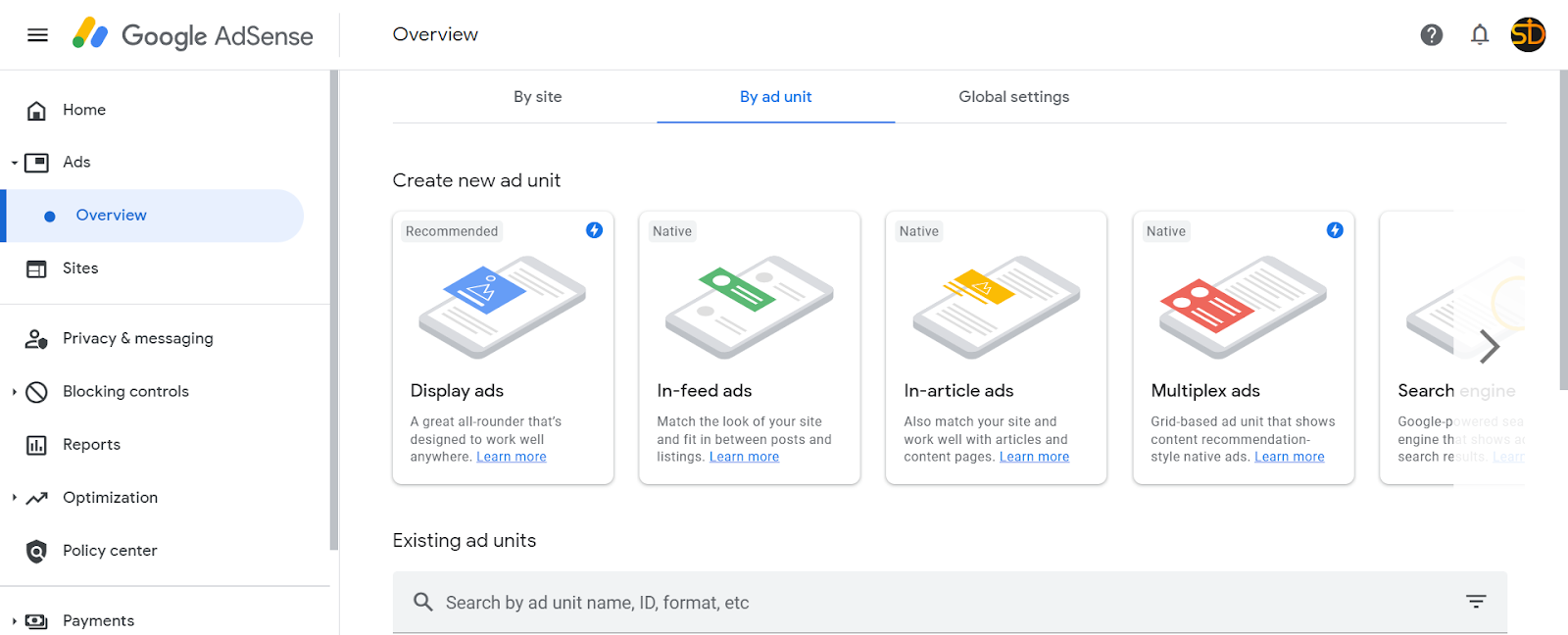Expand the Blocking controls arrow
1568x635 pixels.
[14, 392]
